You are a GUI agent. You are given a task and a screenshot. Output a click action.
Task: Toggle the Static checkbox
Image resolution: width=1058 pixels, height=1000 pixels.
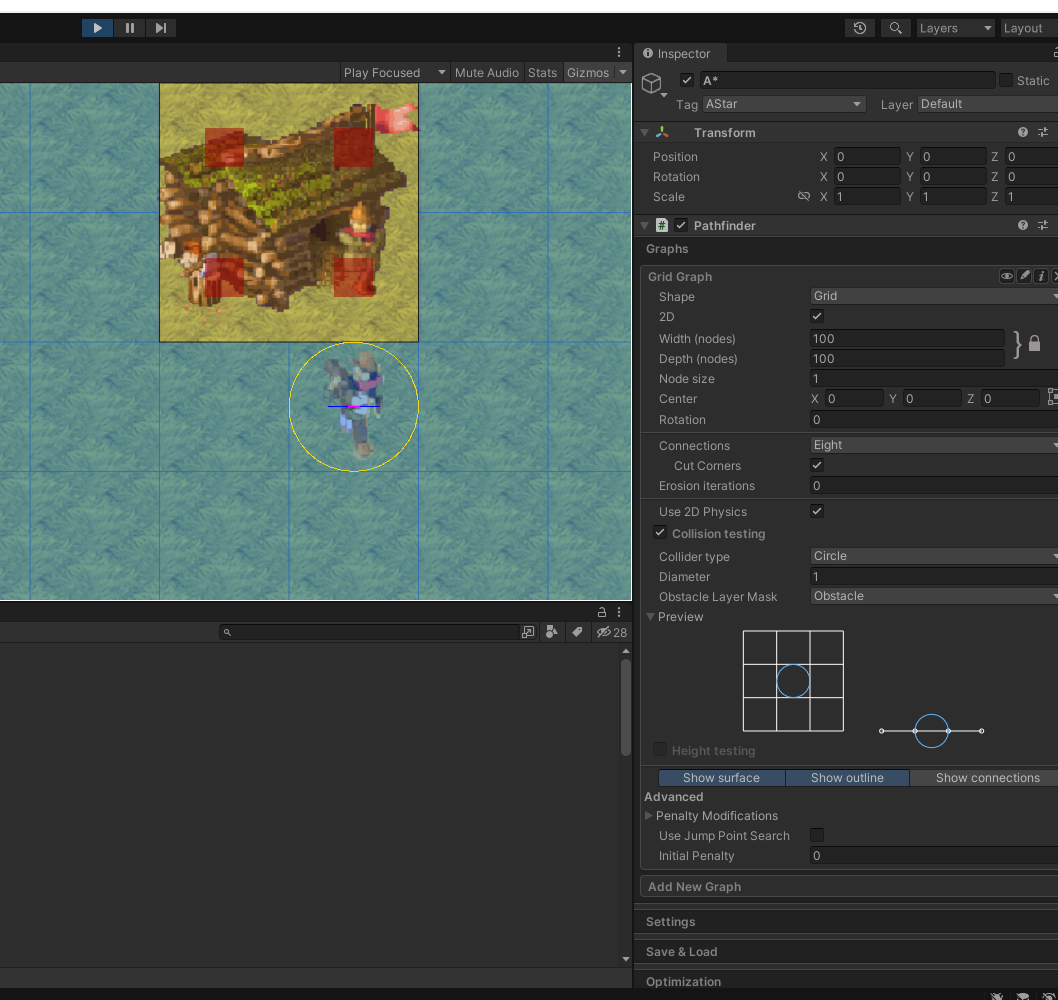1006,80
